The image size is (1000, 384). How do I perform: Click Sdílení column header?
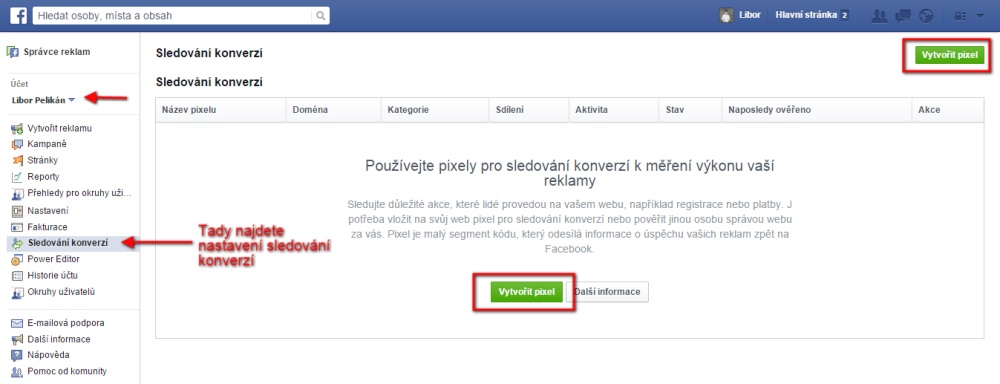click(x=529, y=110)
